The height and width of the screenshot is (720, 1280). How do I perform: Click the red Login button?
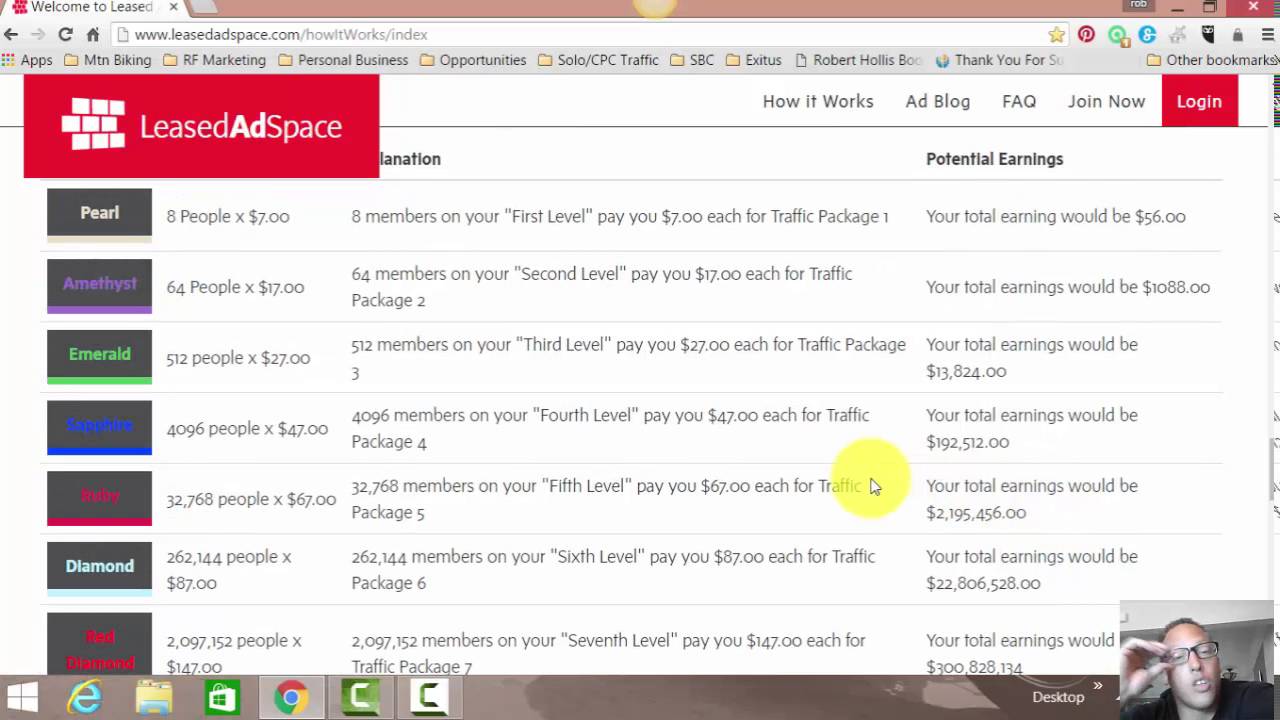1199,101
